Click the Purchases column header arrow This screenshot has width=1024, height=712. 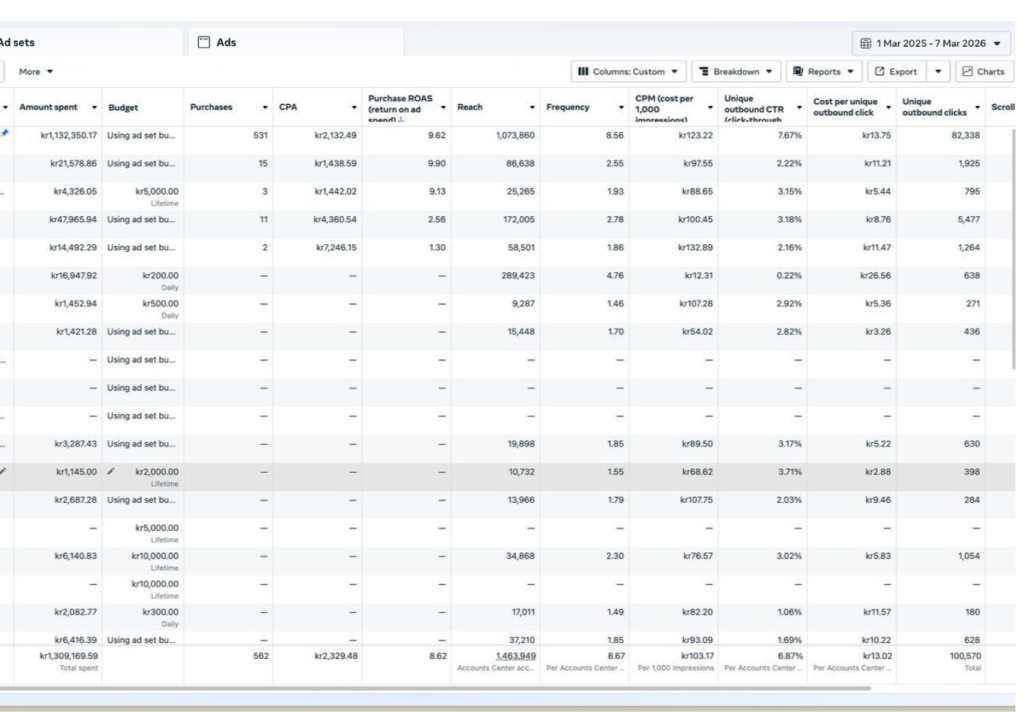pyautogui.click(x=265, y=107)
